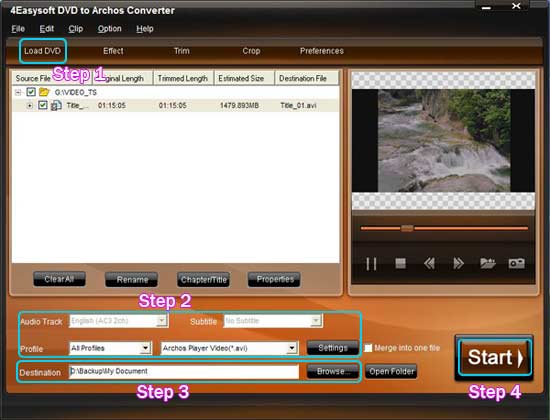Click inside the Destination path field
This screenshot has width=550, height=420.
[184, 371]
